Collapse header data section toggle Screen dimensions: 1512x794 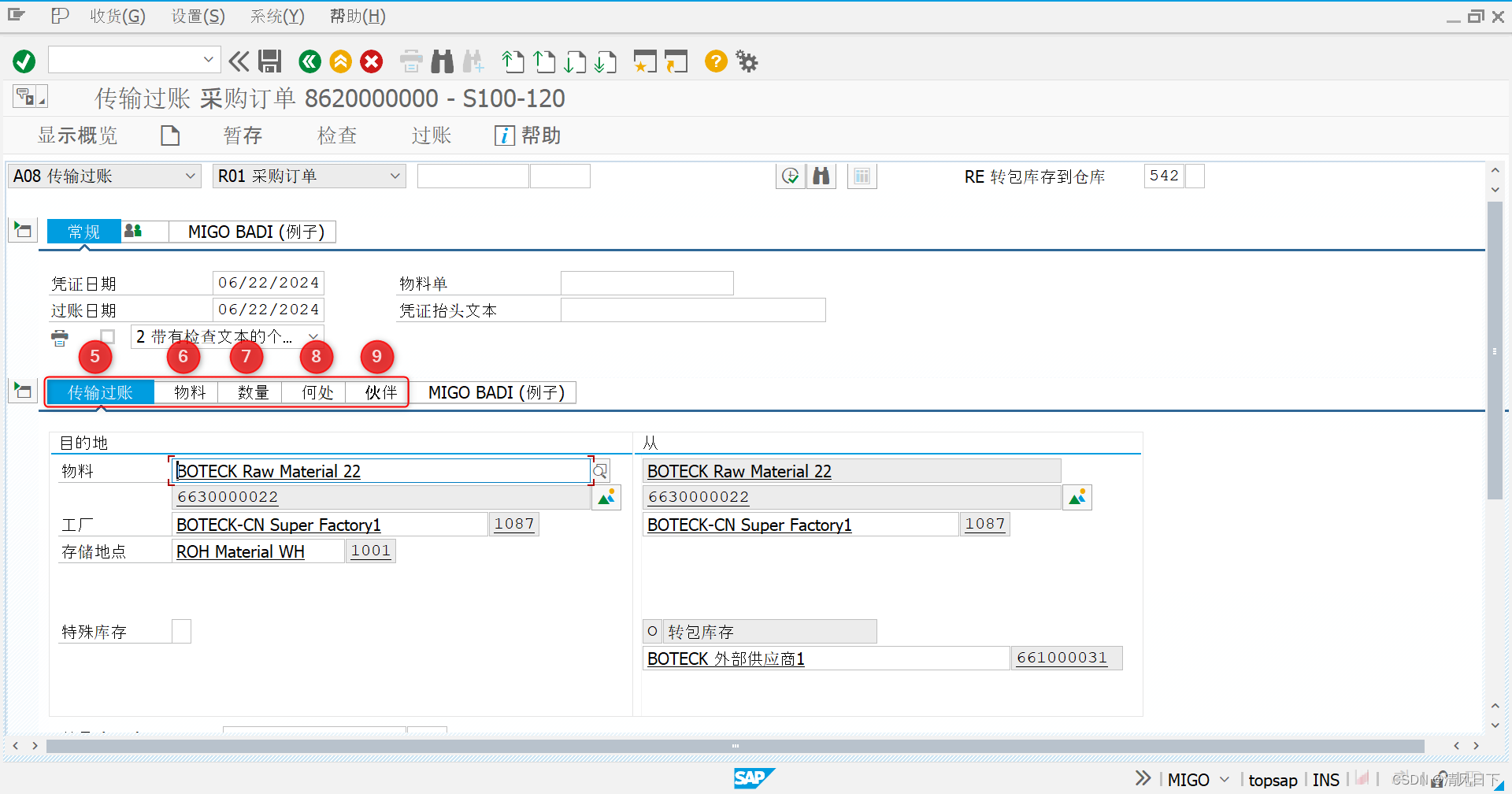point(23,231)
